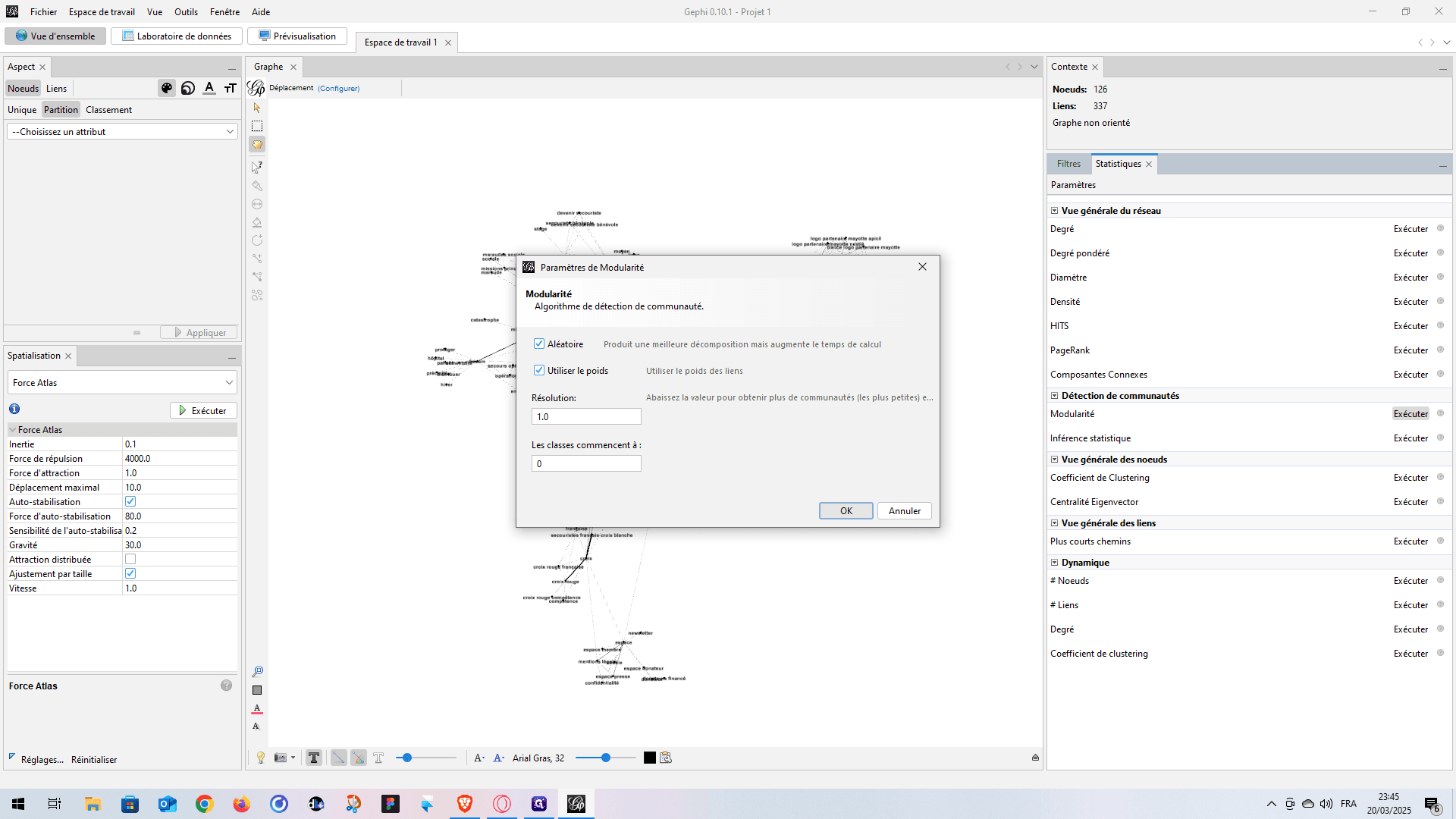This screenshot has height=819, width=1456.
Task: Click the label color icon in Aspect
Action: (209, 88)
